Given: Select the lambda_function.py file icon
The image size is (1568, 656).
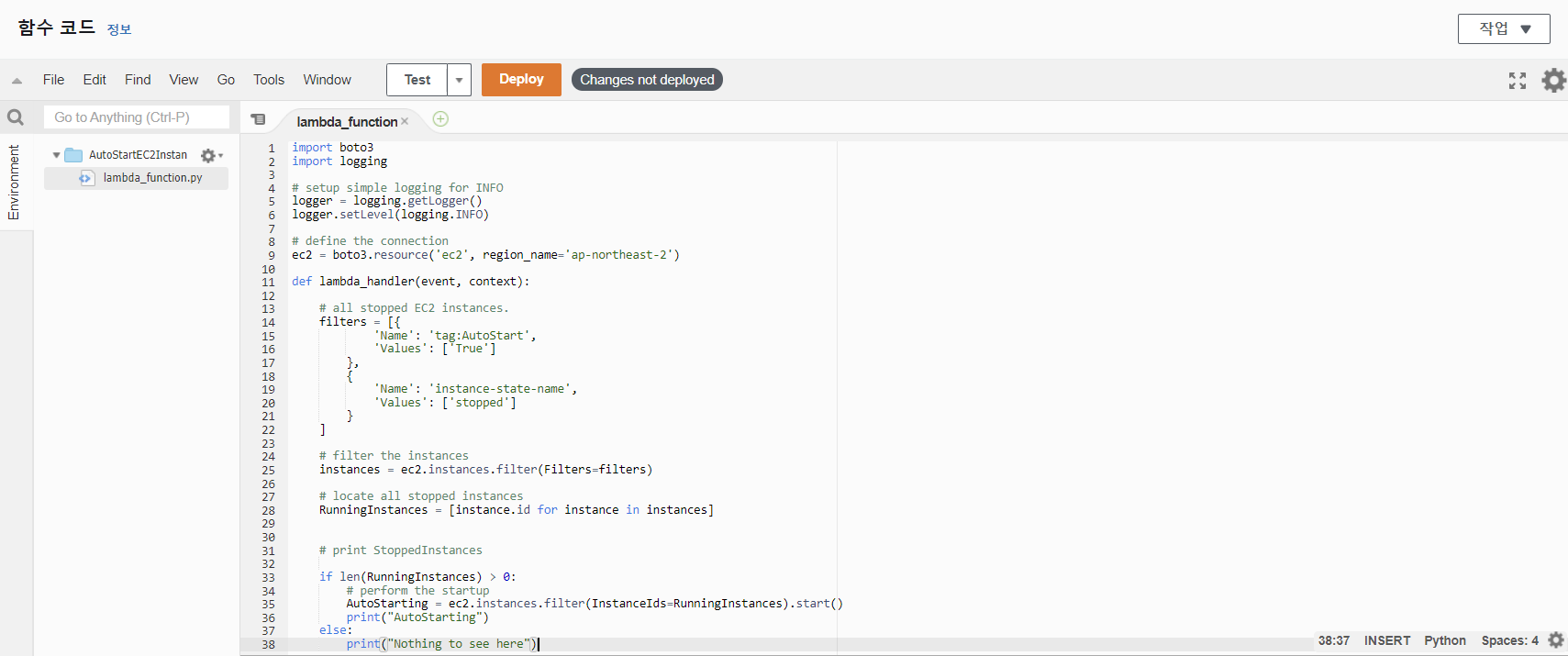Looking at the screenshot, I should click(86, 178).
